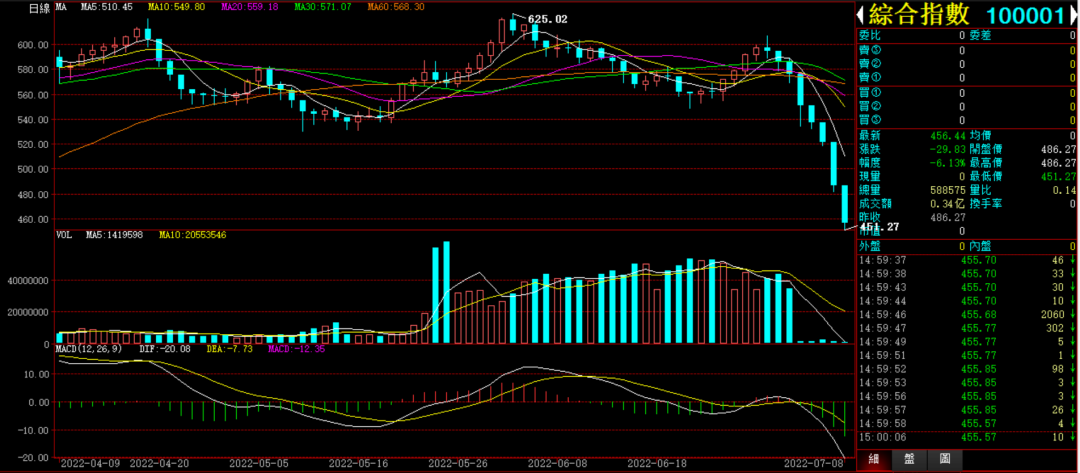Click the 2022-07-08 date label

click(x=815, y=463)
